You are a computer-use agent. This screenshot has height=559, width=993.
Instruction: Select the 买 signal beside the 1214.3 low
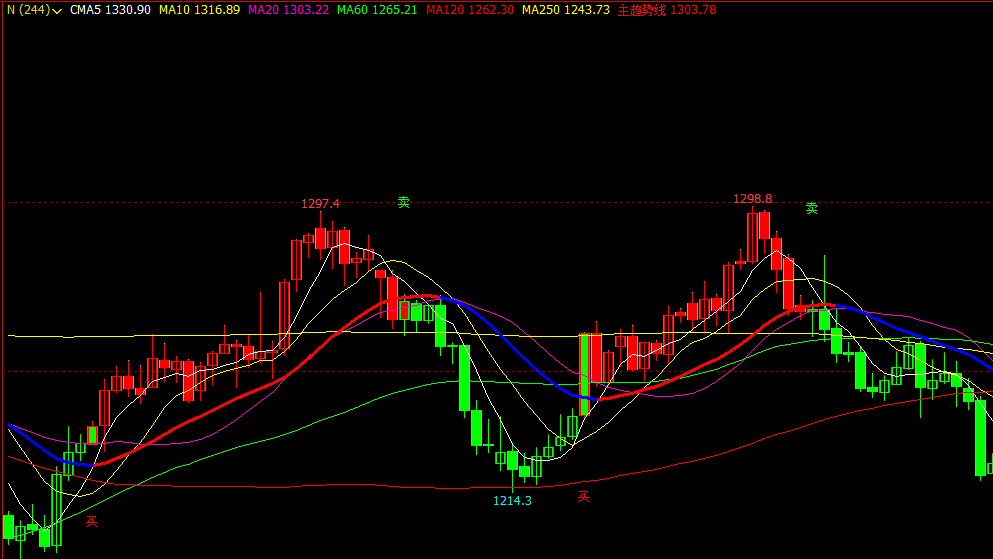pos(583,497)
